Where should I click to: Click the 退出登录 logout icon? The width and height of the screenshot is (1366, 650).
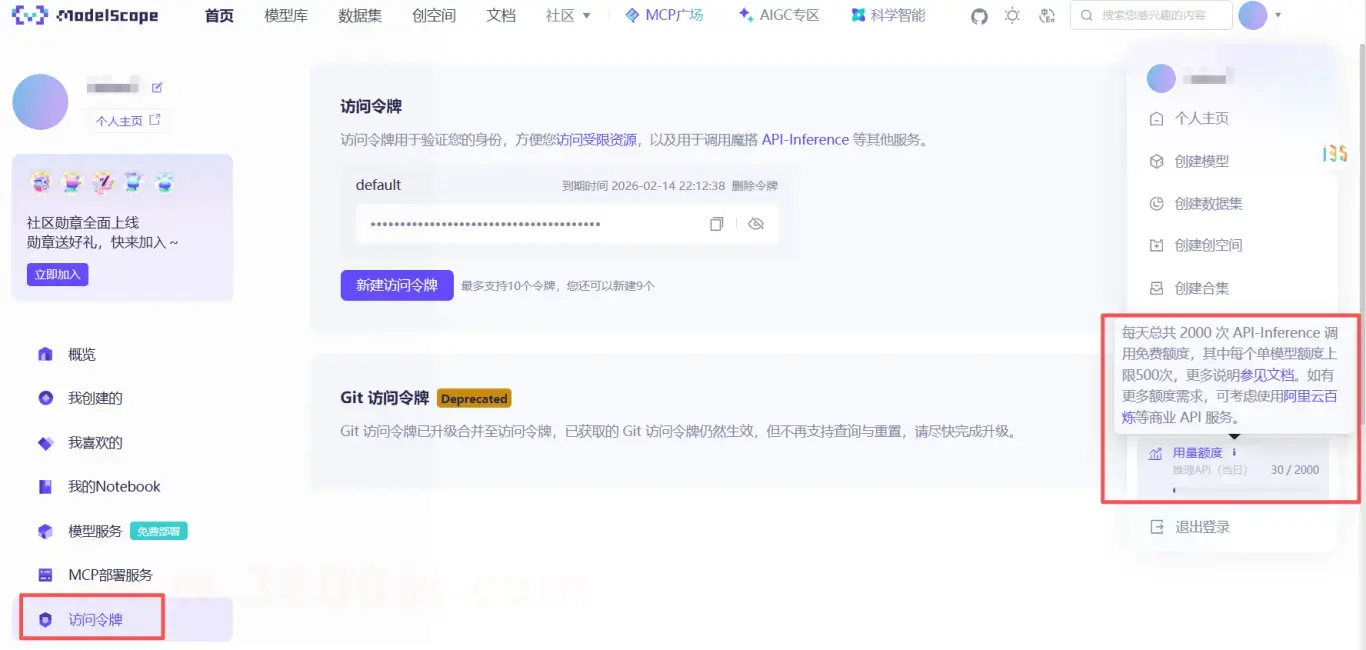pyautogui.click(x=1156, y=527)
